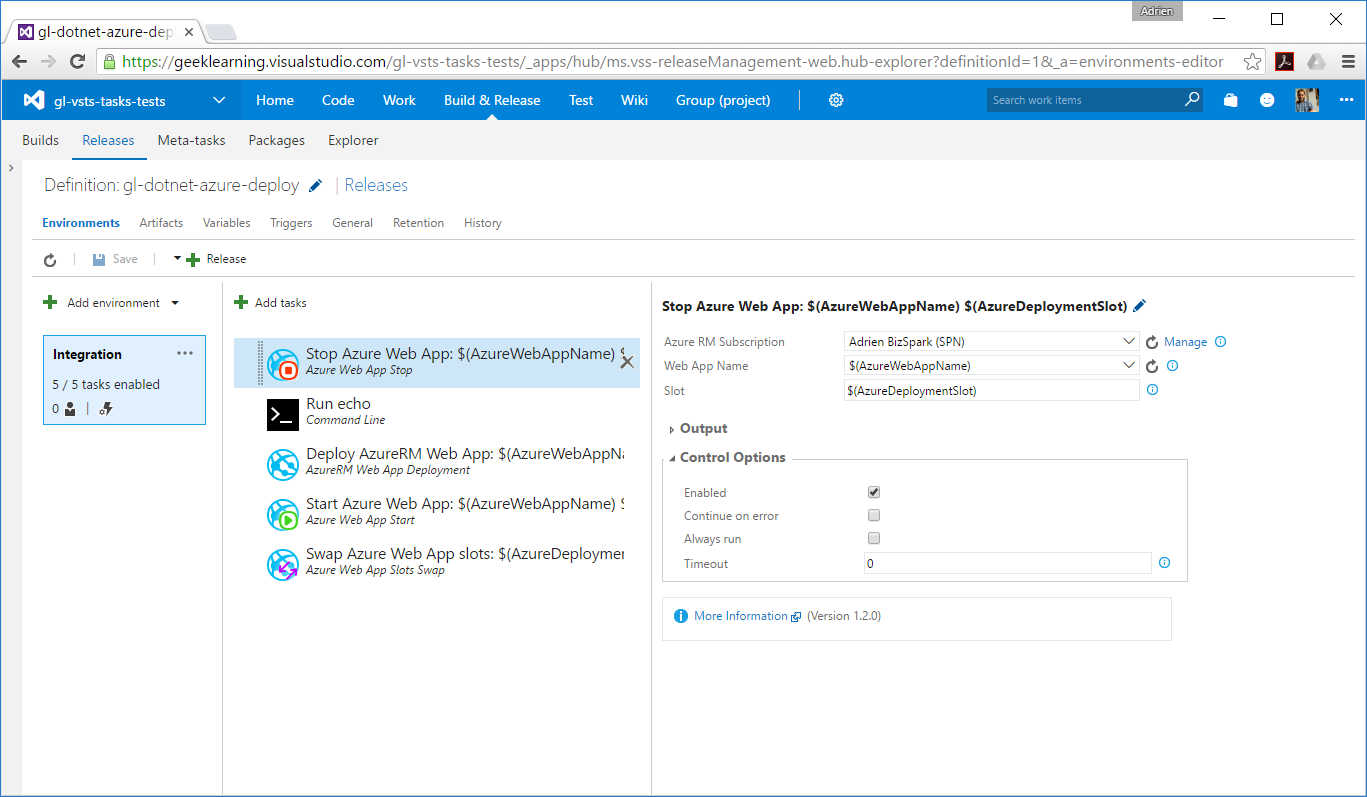The height and width of the screenshot is (797, 1367).
Task: Open the marketplace shopping bag icon
Action: tap(1230, 100)
